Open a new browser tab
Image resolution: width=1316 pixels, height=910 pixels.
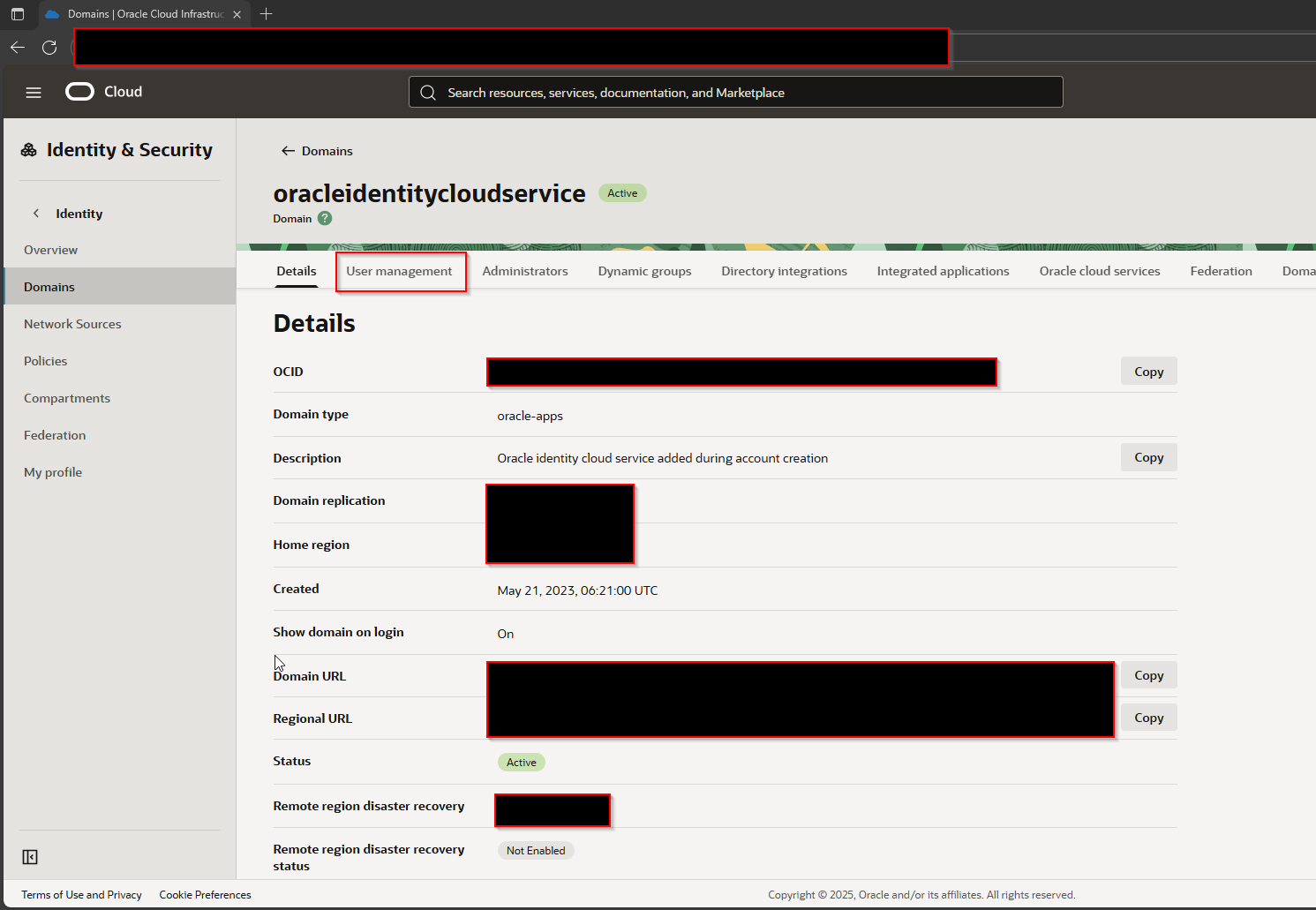pos(267,14)
